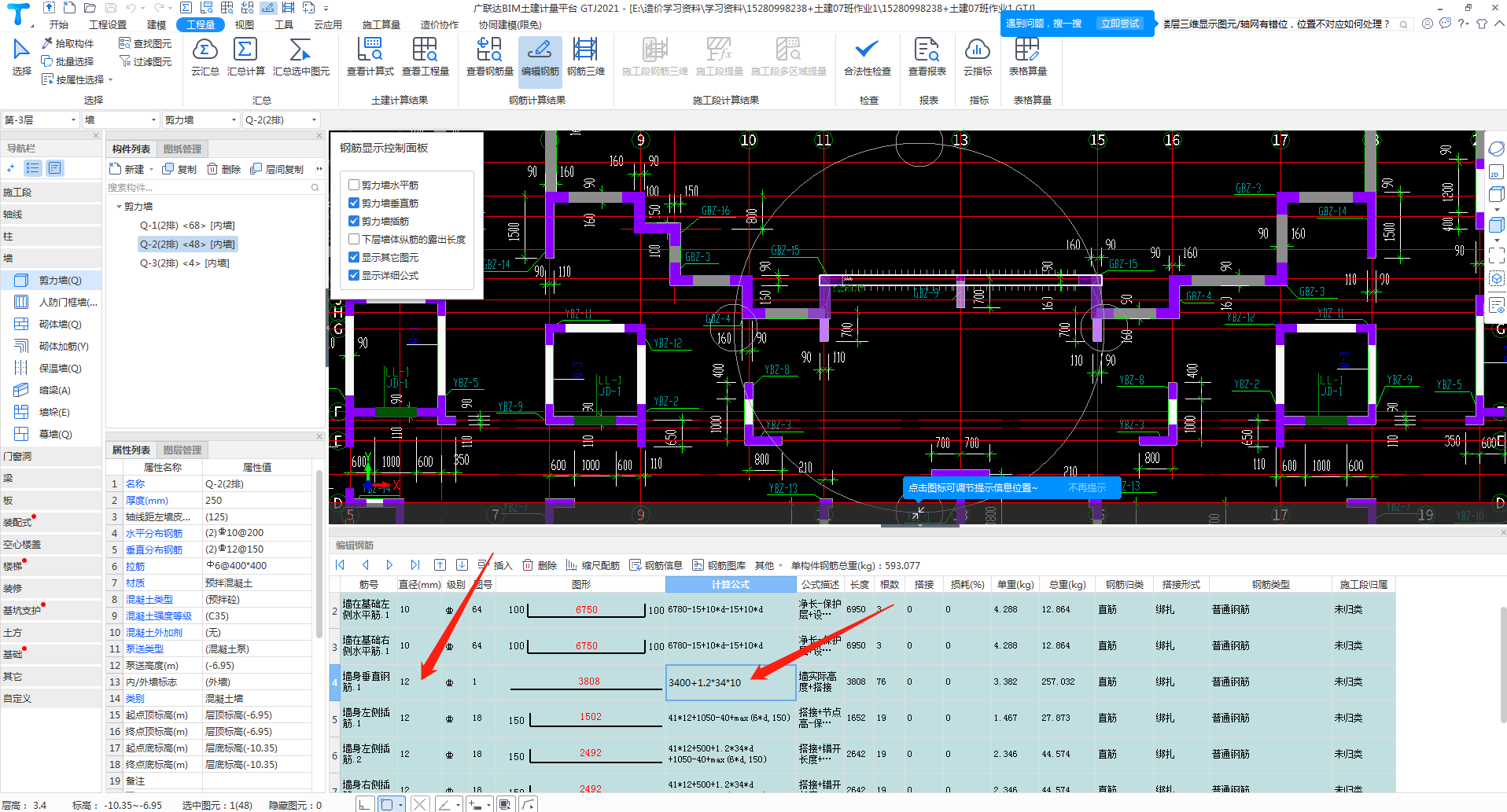Screen dimensions: 1507x812
Task: Click 过滤图元 filter tool
Action: coord(145,61)
